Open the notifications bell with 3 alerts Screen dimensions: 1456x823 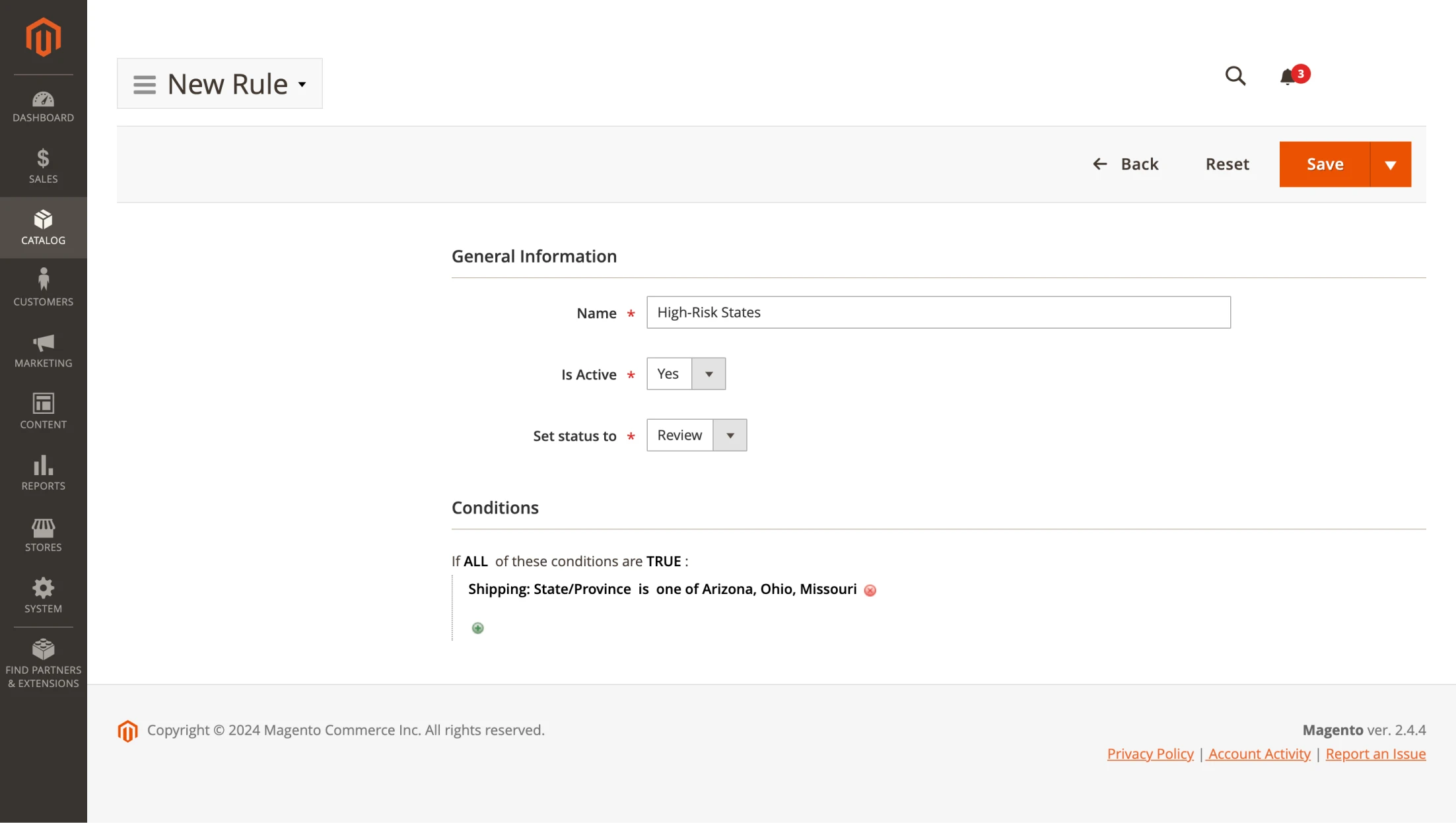1288,77
